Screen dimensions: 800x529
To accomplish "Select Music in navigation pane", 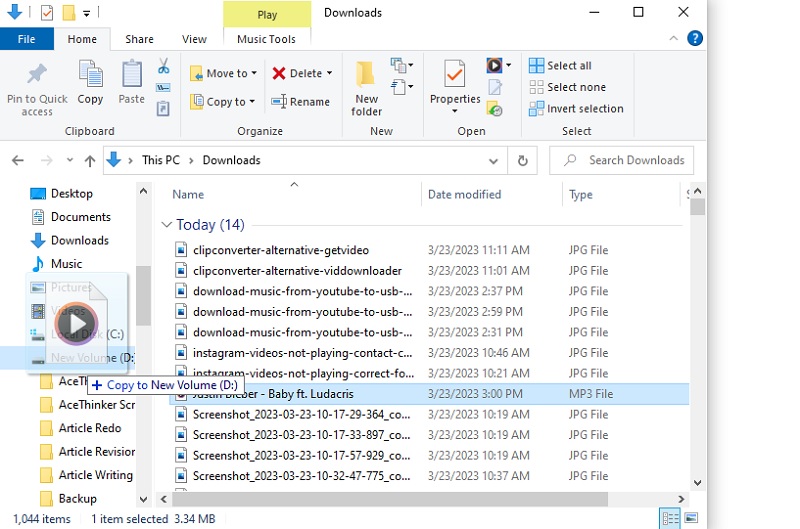I will pyautogui.click(x=56, y=264).
